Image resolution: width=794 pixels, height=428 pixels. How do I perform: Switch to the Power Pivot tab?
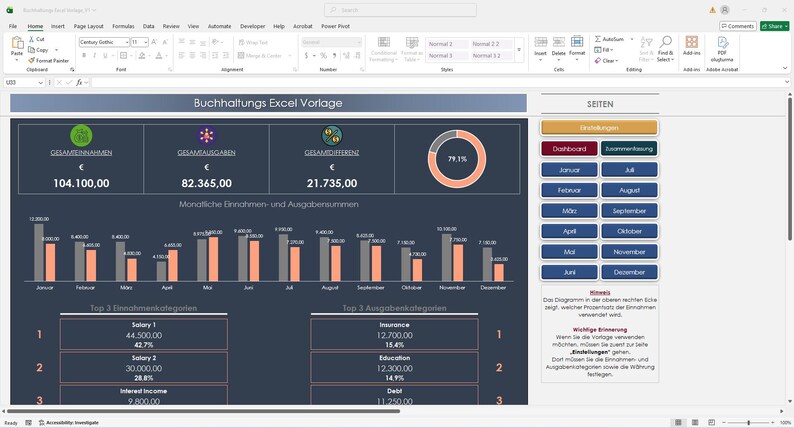[335, 26]
